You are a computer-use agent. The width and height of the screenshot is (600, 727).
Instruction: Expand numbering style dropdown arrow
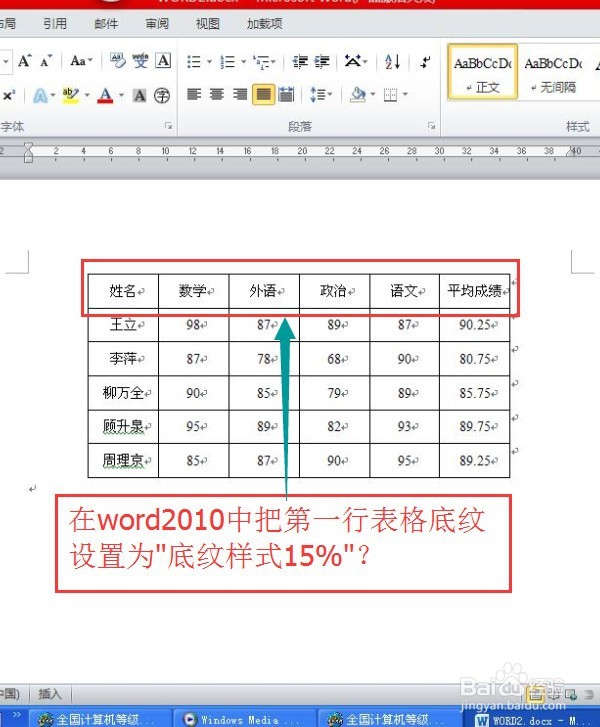coord(243,62)
